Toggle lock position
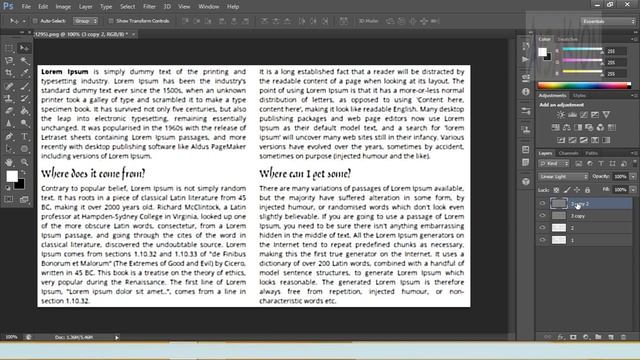 [577, 190]
